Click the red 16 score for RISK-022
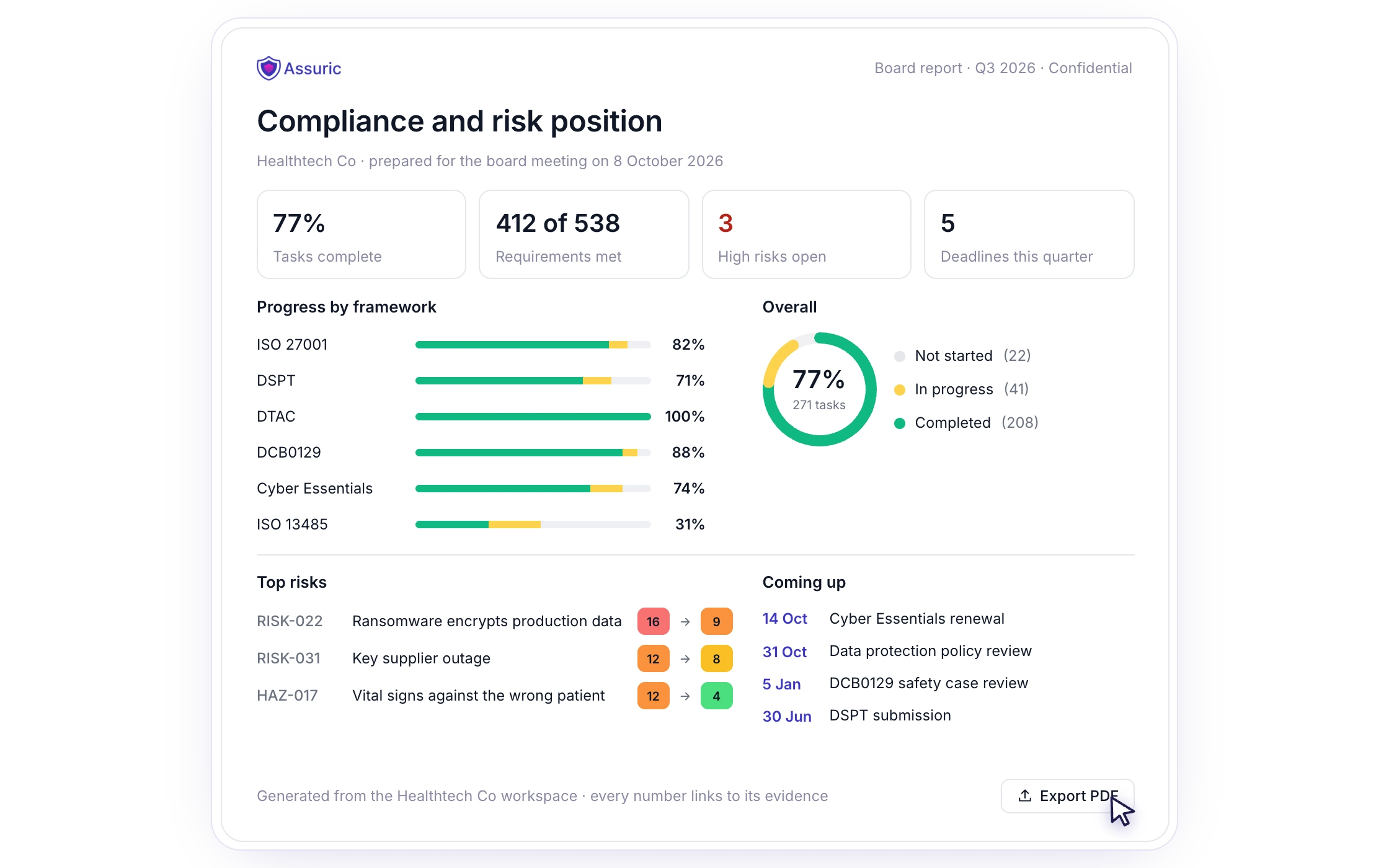This screenshot has width=1389, height=868. [654, 621]
